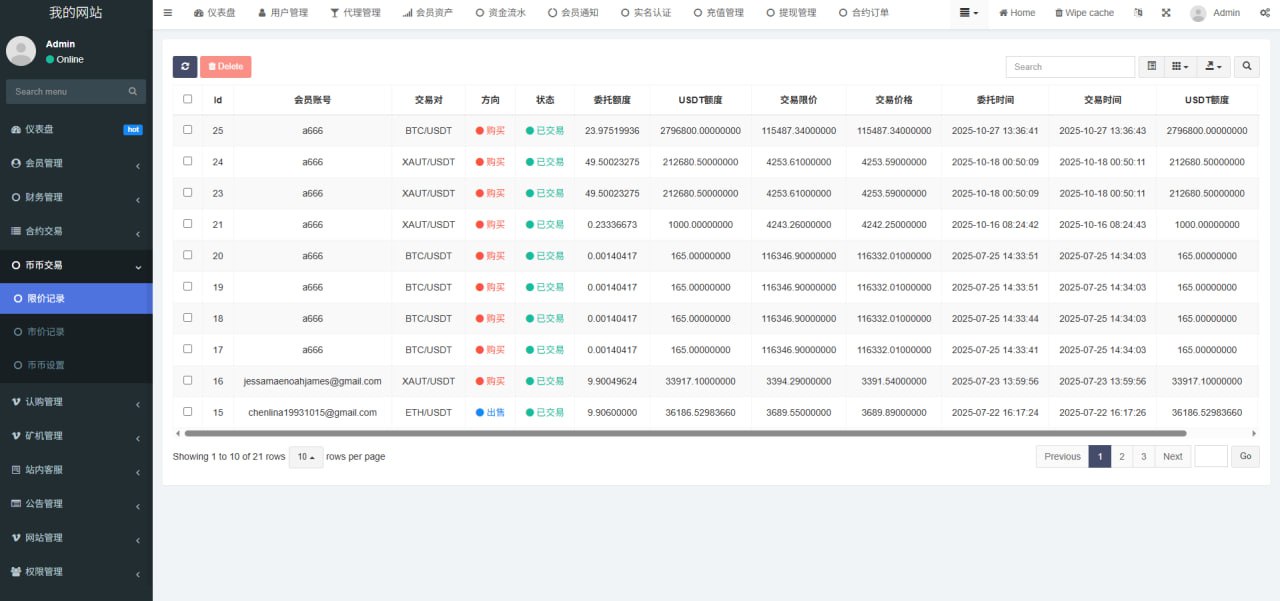Click the Wipe cache link
1280x601 pixels.
click(x=1084, y=13)
